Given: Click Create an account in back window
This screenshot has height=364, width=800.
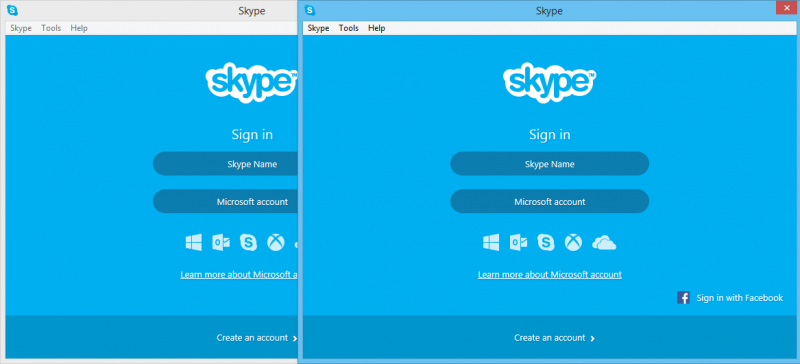Looking at the screenshot, I should click(252, 337).
